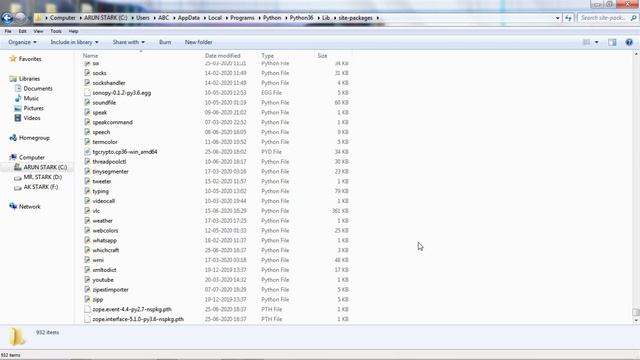Select the whatsapp file icon
640x360 pixels.
tap(87, 240)
